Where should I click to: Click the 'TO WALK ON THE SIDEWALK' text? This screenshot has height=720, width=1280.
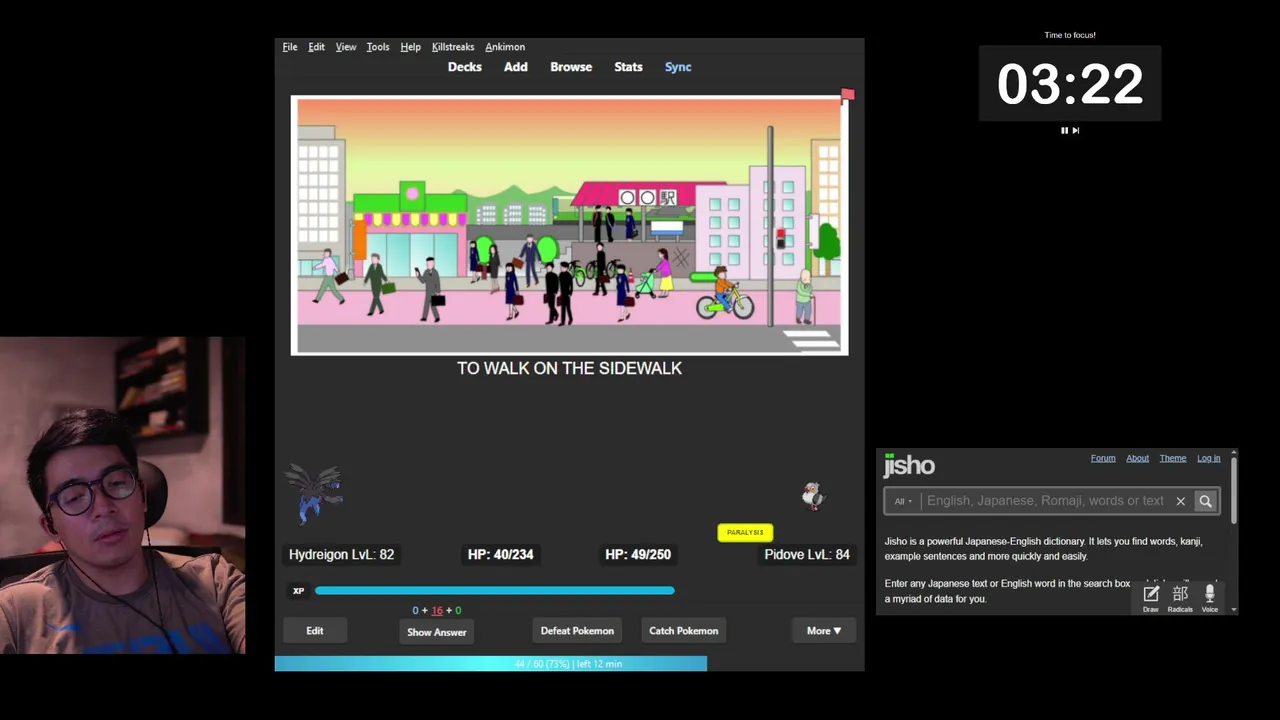[569, 368]
